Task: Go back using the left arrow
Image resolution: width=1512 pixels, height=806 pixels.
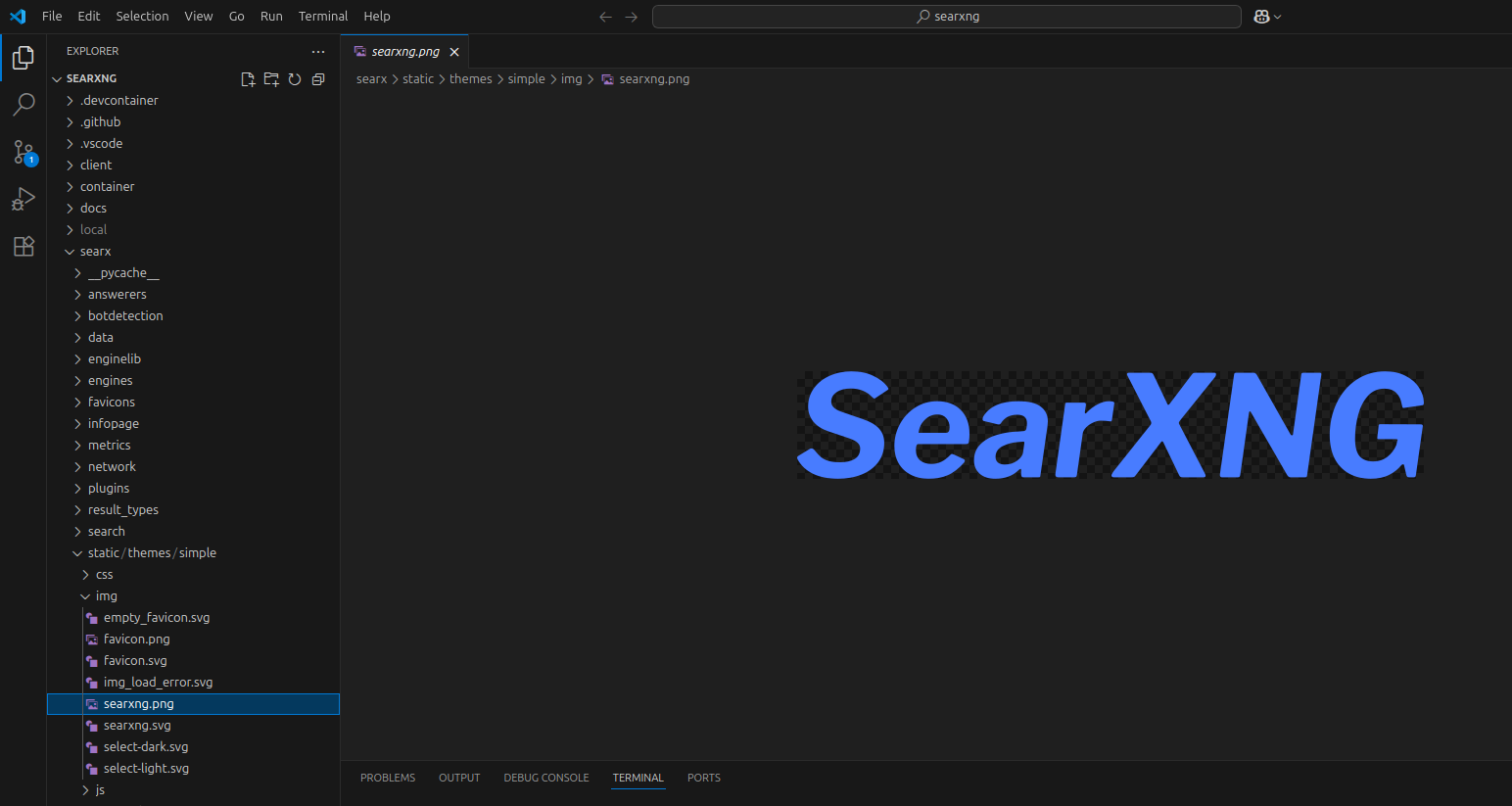Action: 605,17
